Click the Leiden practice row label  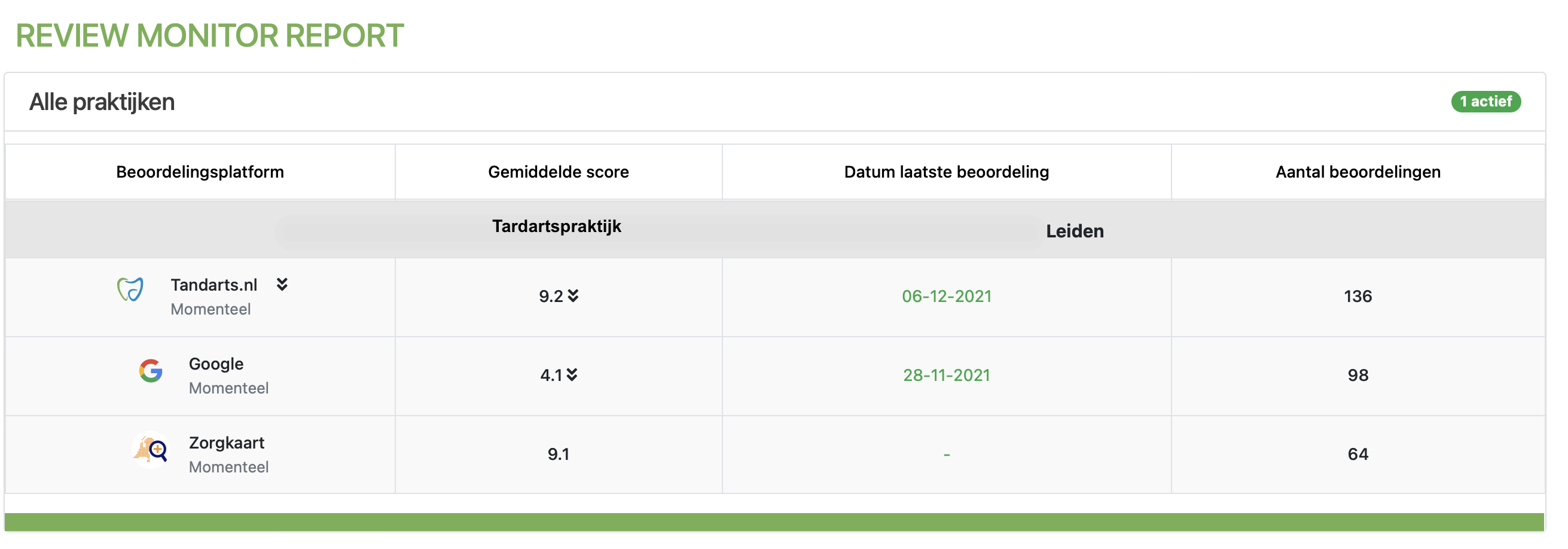coord(1075,231)
